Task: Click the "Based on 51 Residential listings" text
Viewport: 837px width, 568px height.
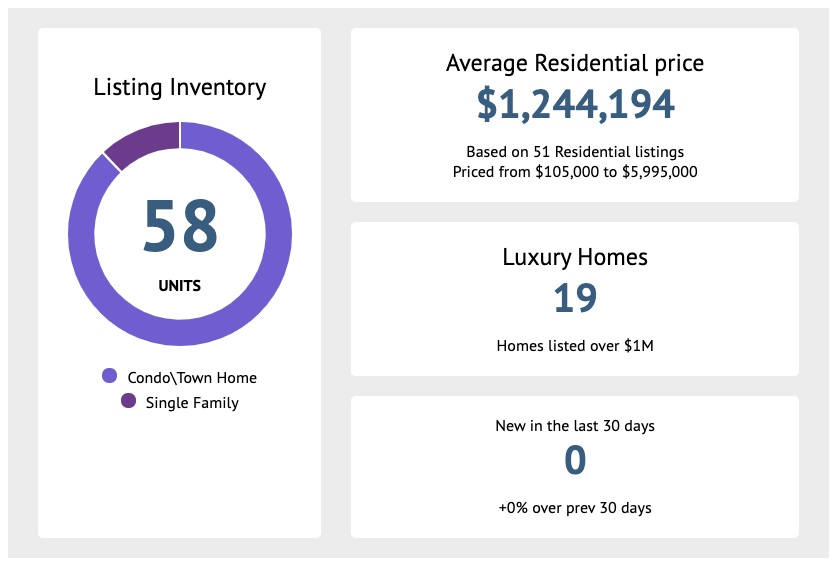Action: point(575,152)
